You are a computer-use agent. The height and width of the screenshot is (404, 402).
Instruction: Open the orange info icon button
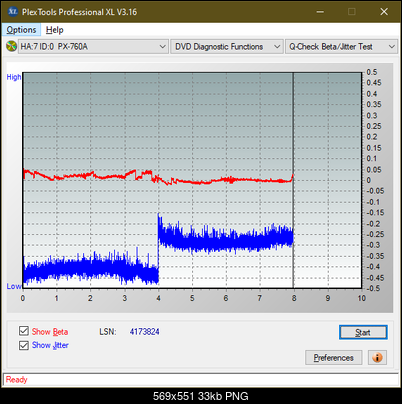coord(377,358)
